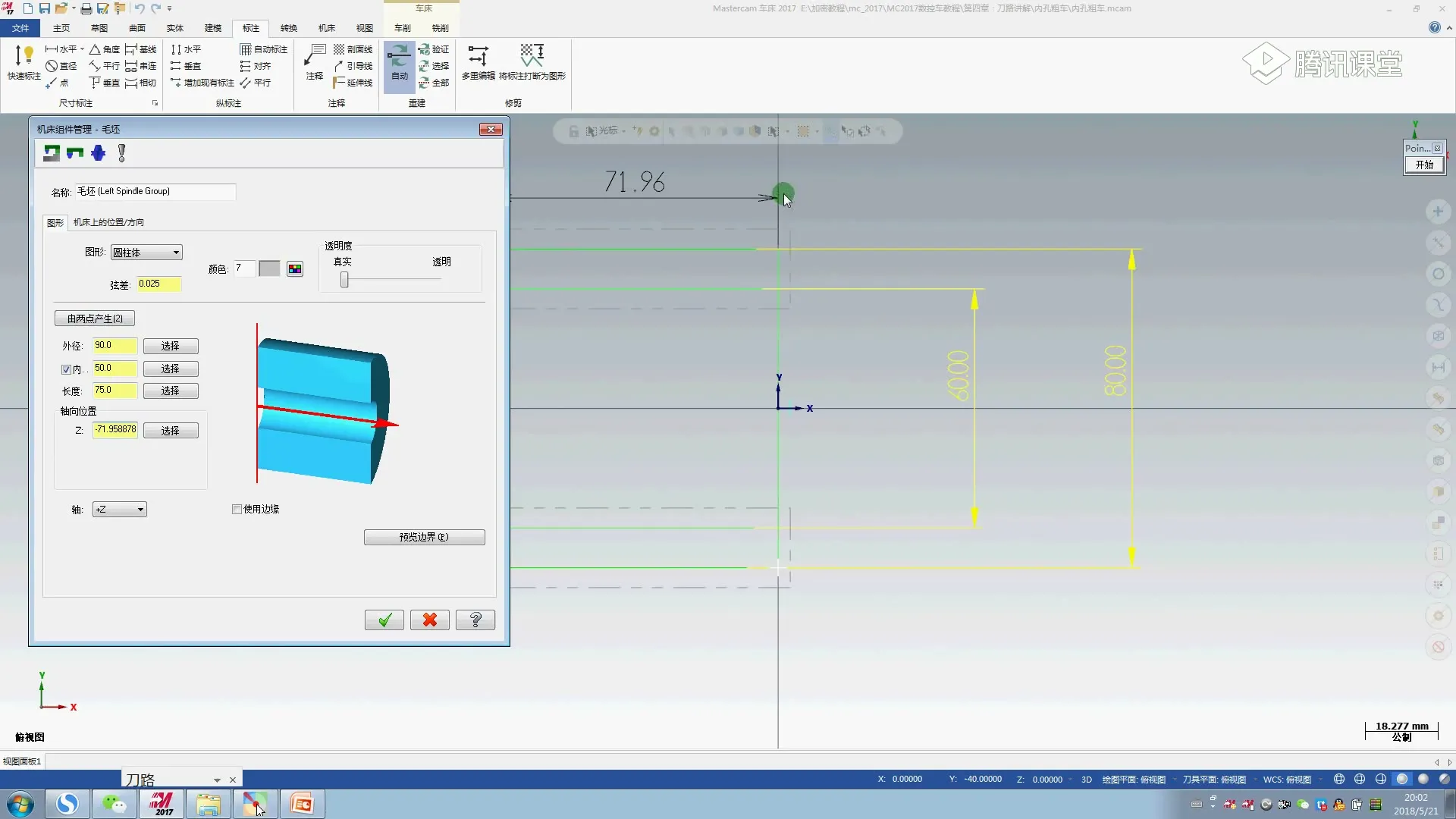Expand the 尺寸标注 group dialog launcher

tap(155, 103)
